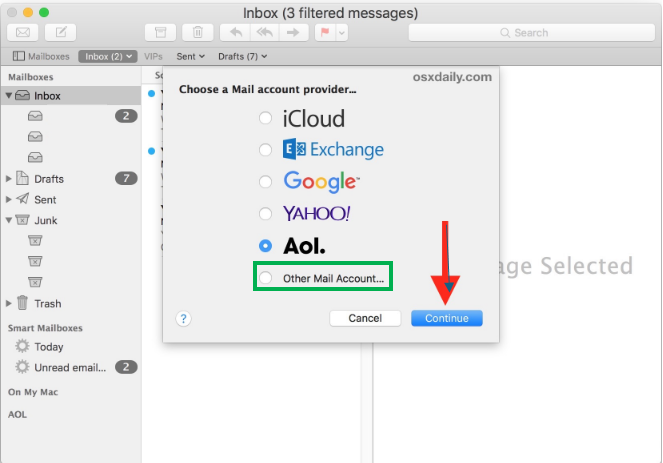663x463 pixels.
Task: Compose a new message with pencil icon
Action: coord(60,32)
